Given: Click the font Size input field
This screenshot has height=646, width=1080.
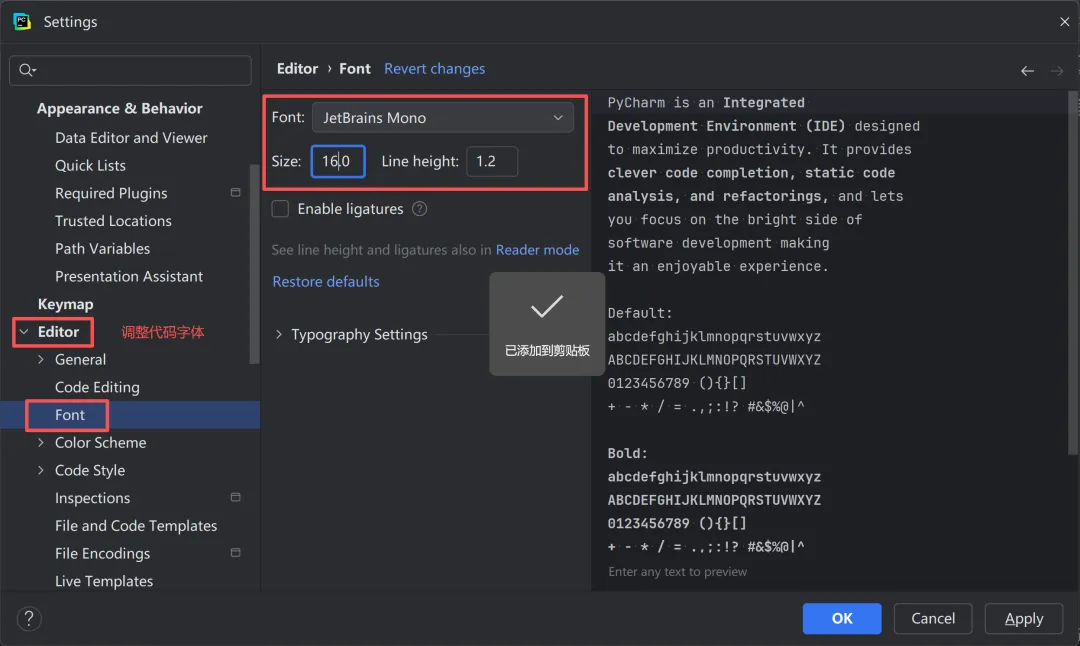Looking at the screenshot, I should click(x=338, y=161).
